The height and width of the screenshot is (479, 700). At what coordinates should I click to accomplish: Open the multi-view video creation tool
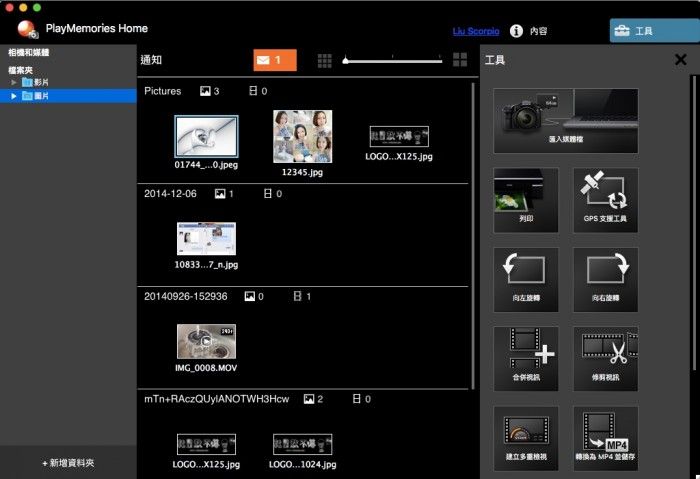(x=526, y=437)
